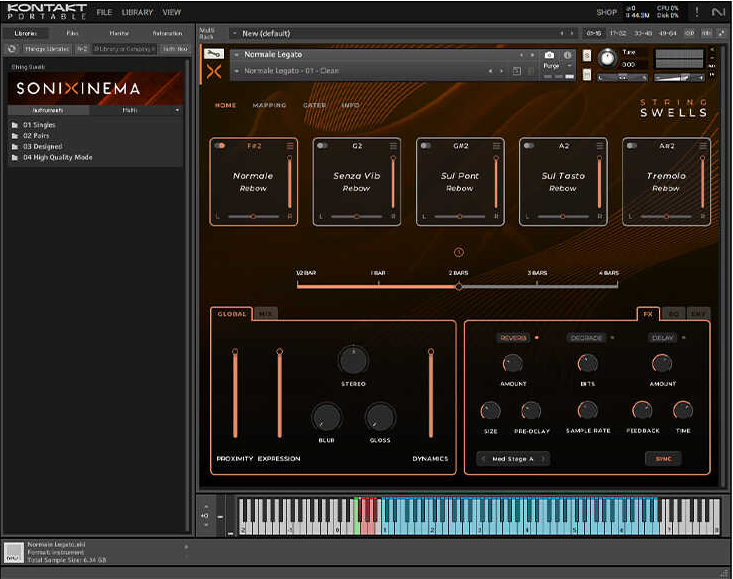Screen dimensions: 733x579
Task: Click the master Tune knob
Action: pyautogui.click(x=607, y=58)
